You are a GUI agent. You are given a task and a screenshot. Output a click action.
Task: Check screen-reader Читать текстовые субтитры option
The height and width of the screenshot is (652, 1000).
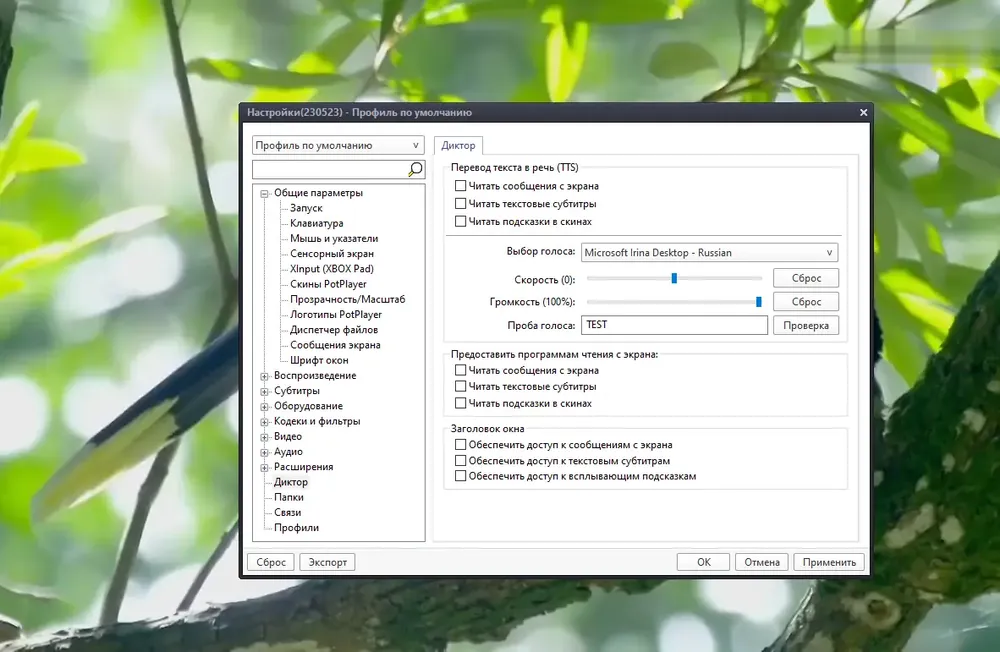[460, 386]
